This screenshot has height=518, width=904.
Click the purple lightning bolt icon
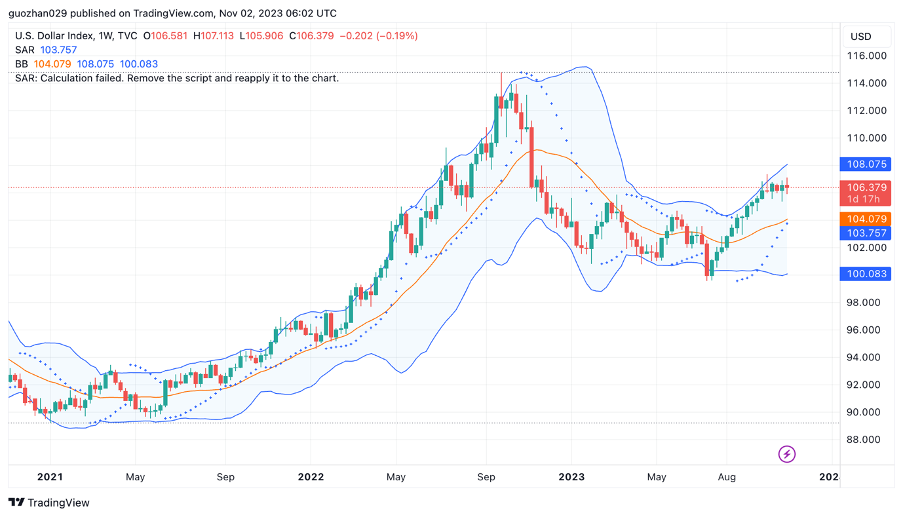(787, 455)
